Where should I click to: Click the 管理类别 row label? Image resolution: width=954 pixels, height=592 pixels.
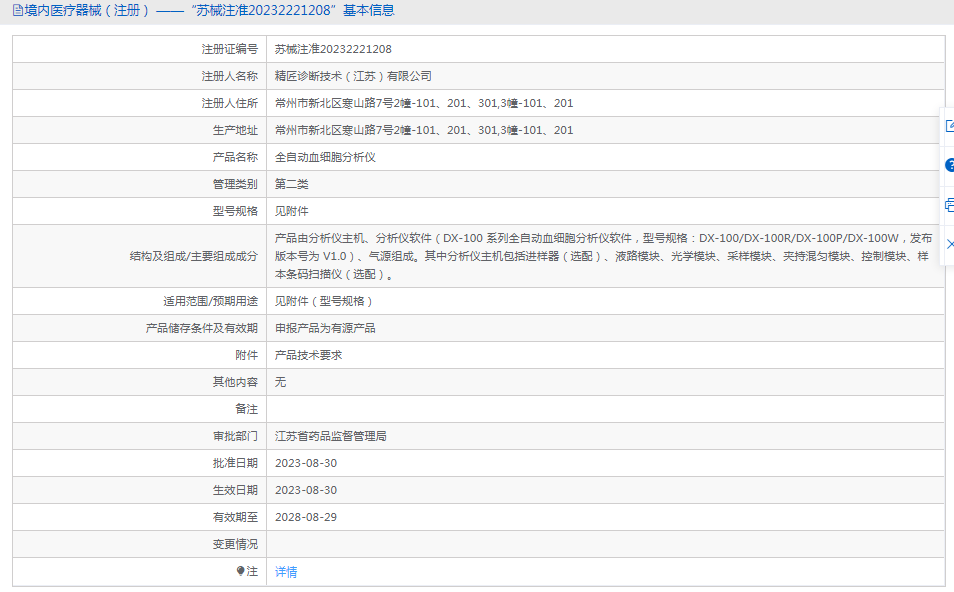point(235,184)
